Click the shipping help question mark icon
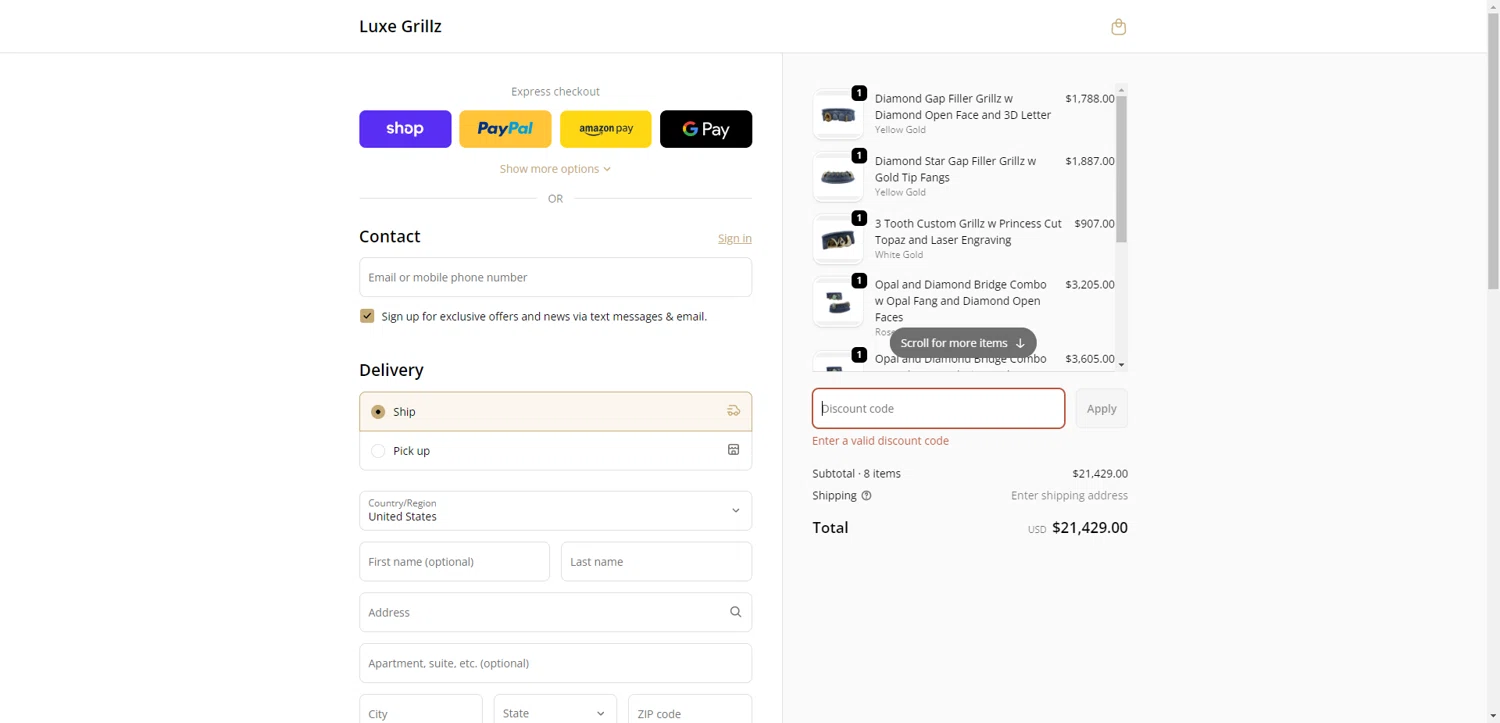Image resolution: width=1500 pixels, height=723 pixels. (866, 496)
